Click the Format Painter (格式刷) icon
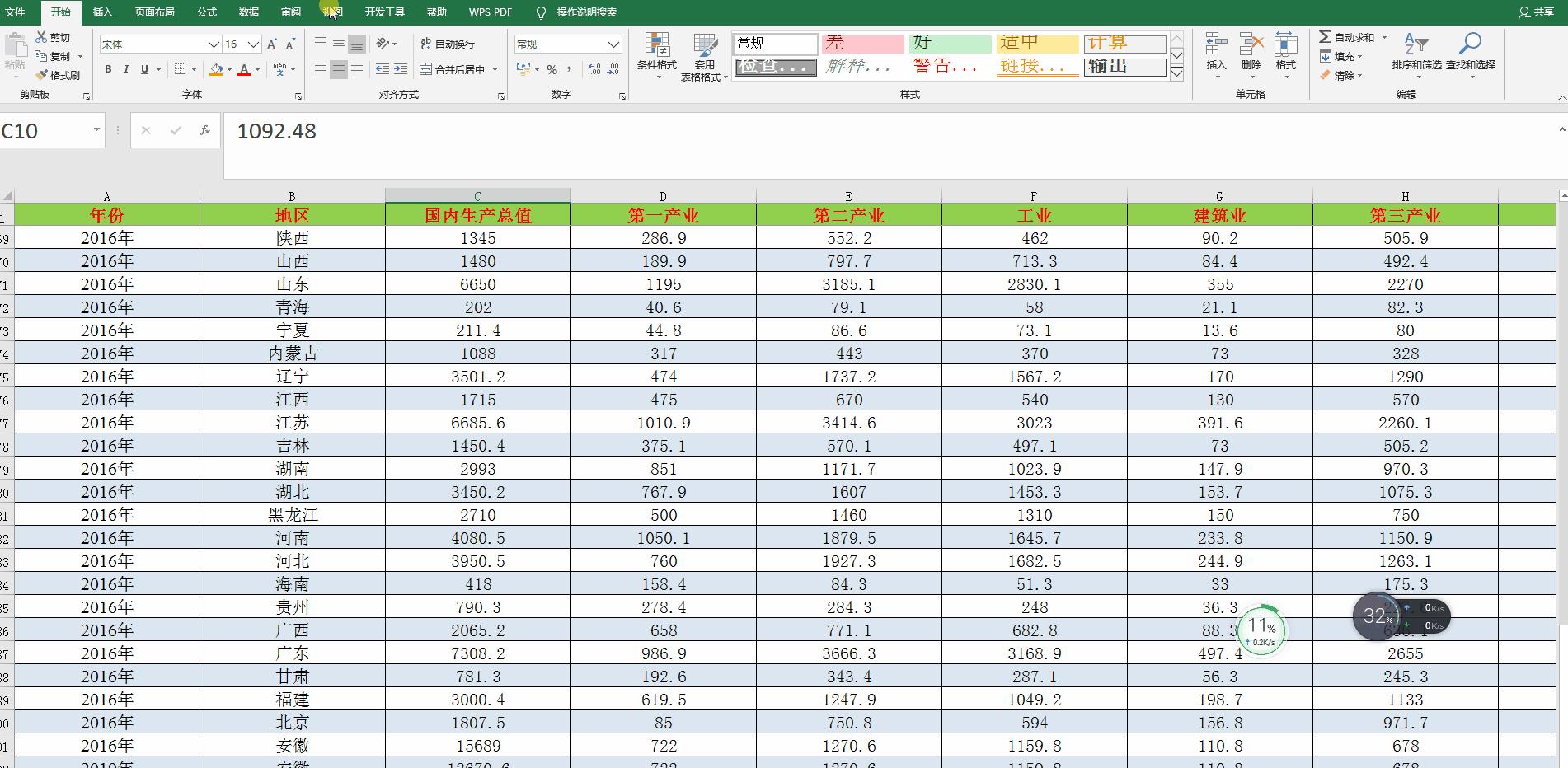 click(42, 75)
